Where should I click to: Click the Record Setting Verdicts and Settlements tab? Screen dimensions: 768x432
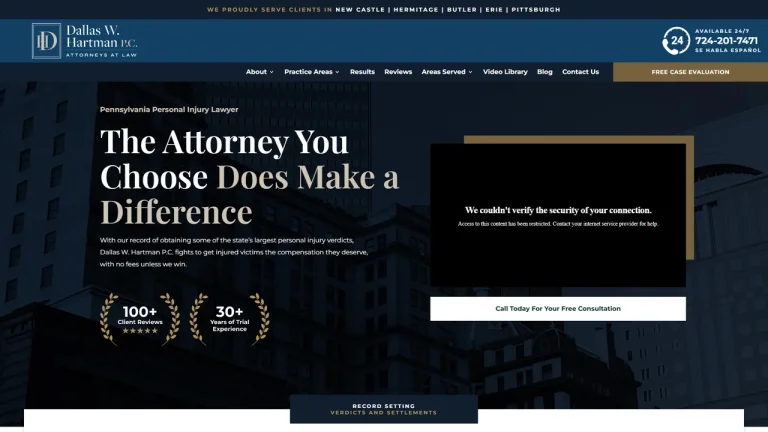[384, 409]
